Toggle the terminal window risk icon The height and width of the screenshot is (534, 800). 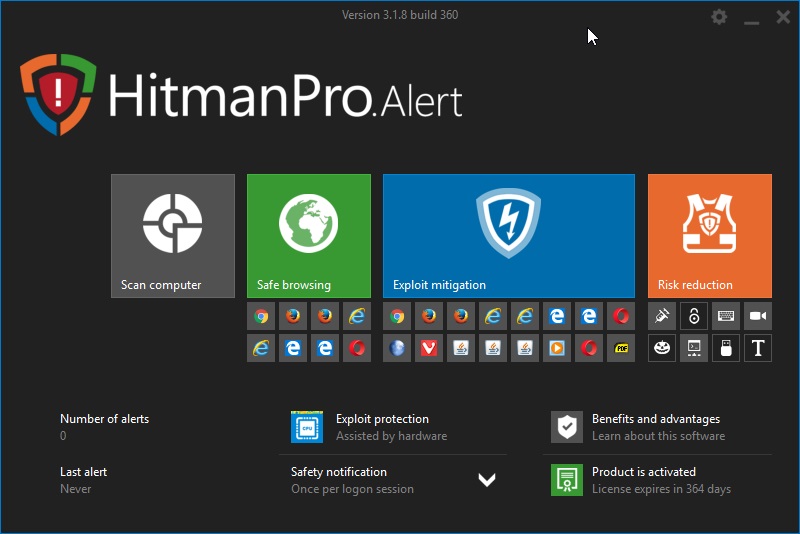click(x=694, y=348)
